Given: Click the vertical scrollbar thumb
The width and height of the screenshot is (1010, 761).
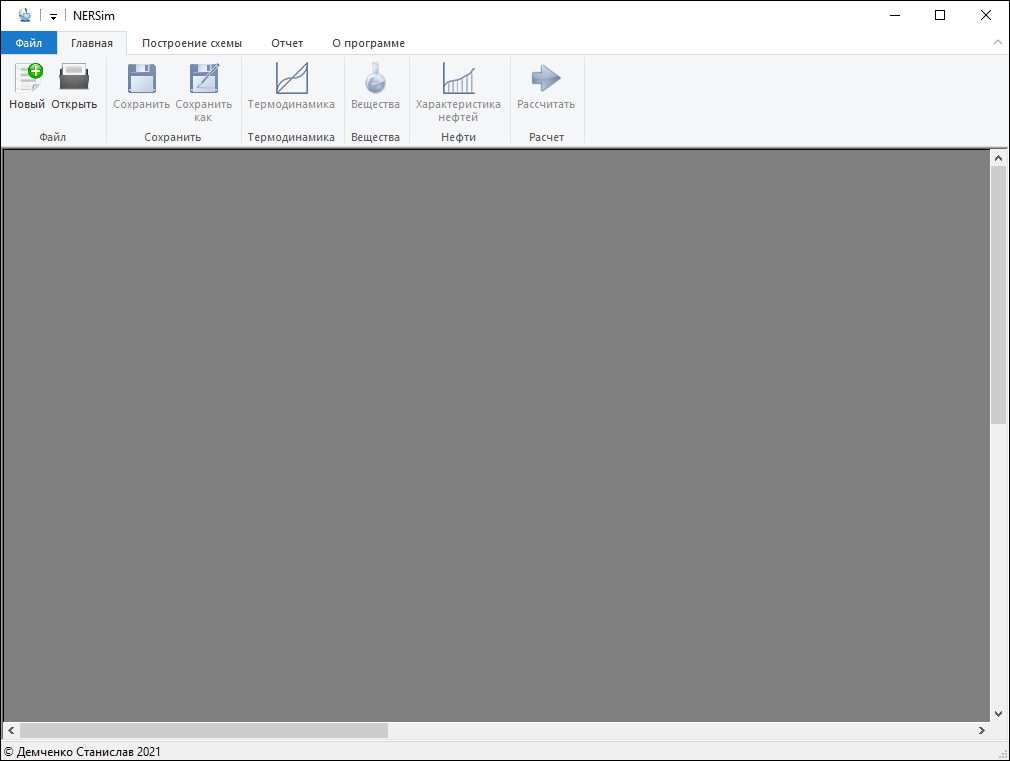Looking at the screenshot, I should [998, 294].
